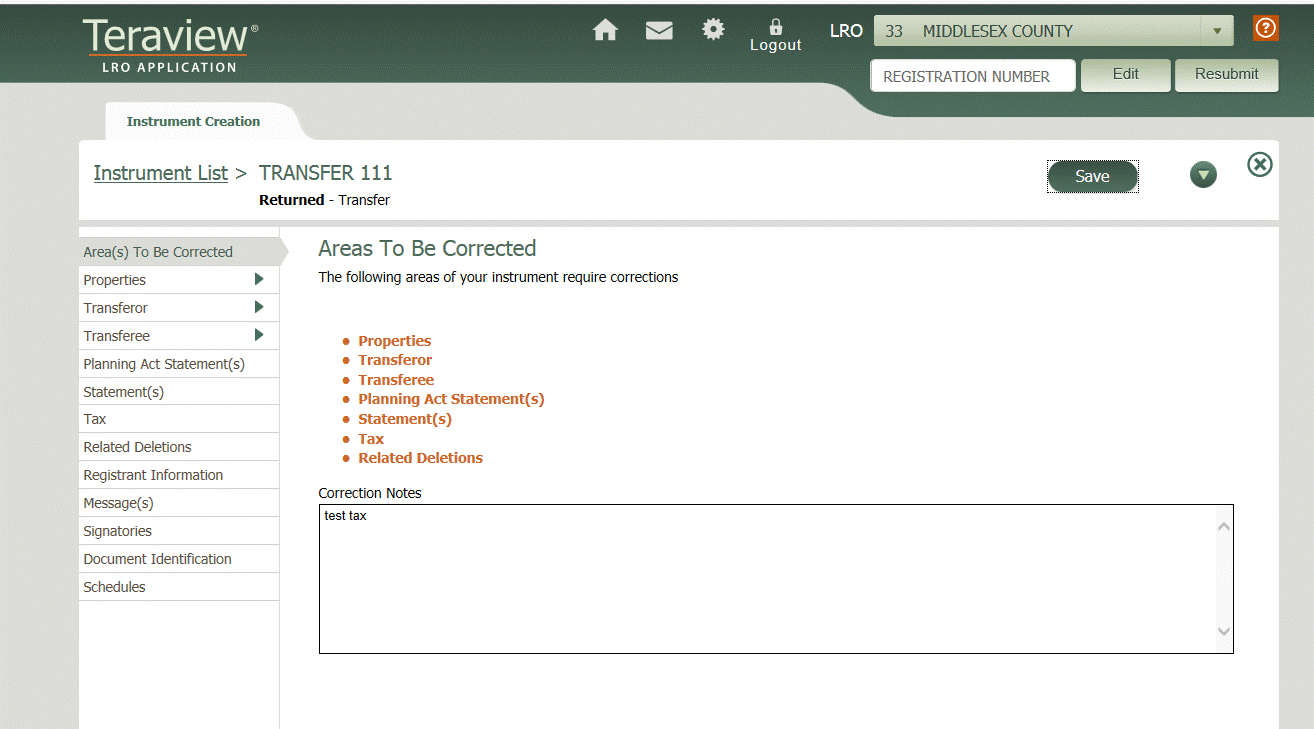This screenshot has width=1314, height=729.
Task: Open the orange help question icon
Action: (1266, 28)
